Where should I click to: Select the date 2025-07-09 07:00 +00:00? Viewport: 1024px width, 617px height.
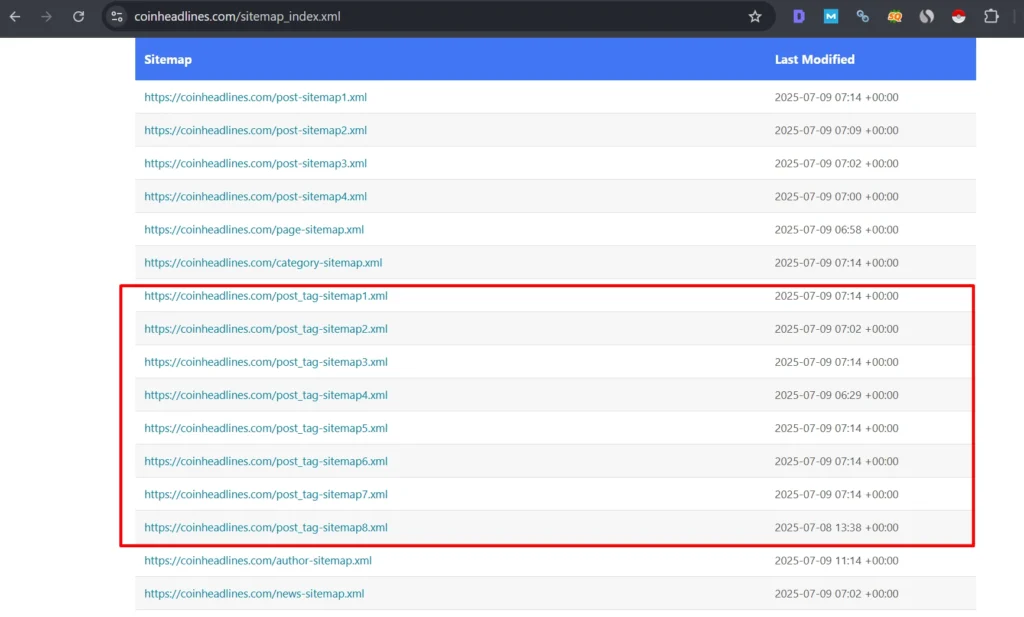[837, 197]
